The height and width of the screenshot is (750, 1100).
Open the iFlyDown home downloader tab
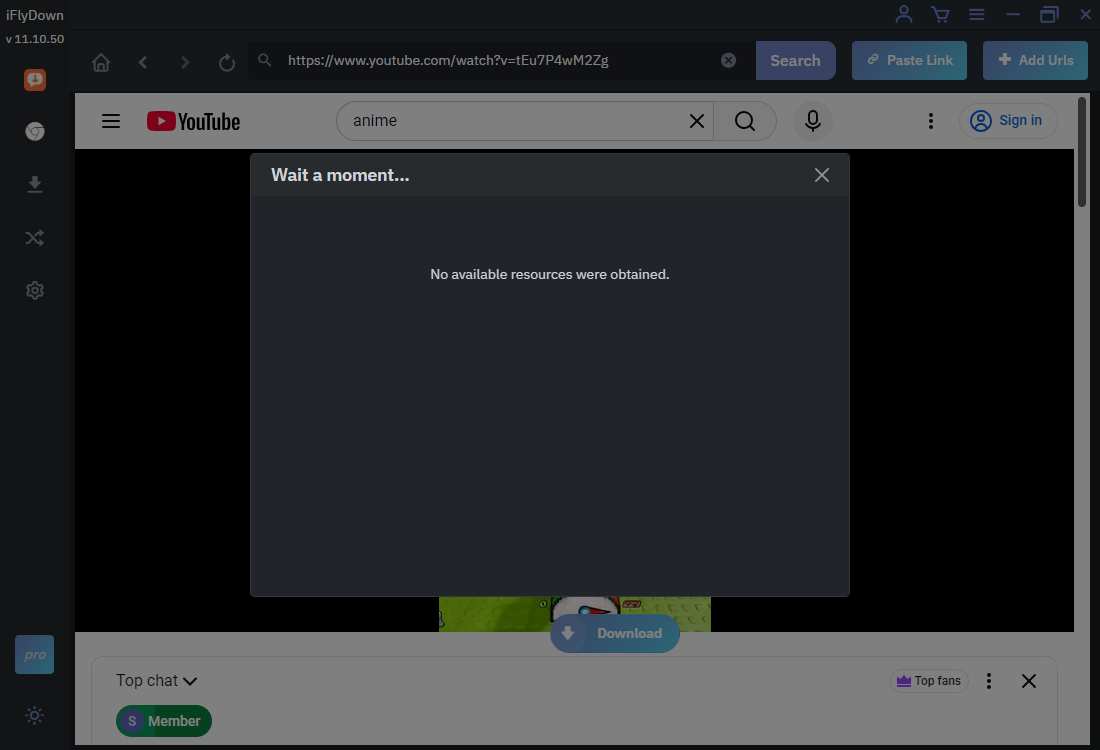point(34,80)
